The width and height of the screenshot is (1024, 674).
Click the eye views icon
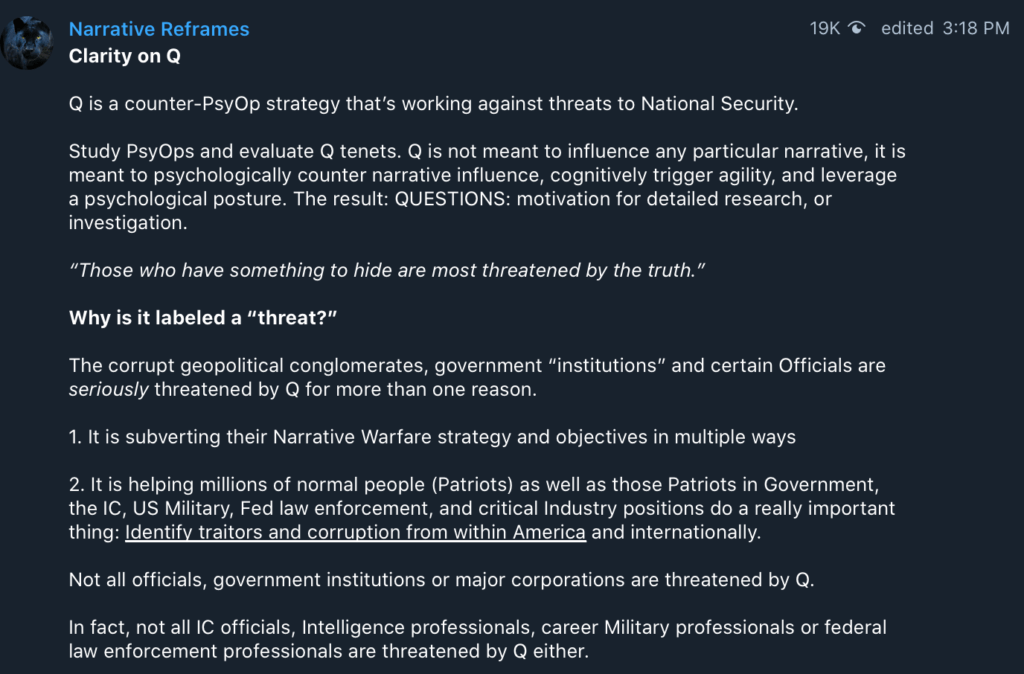click(x=856, y=29)
